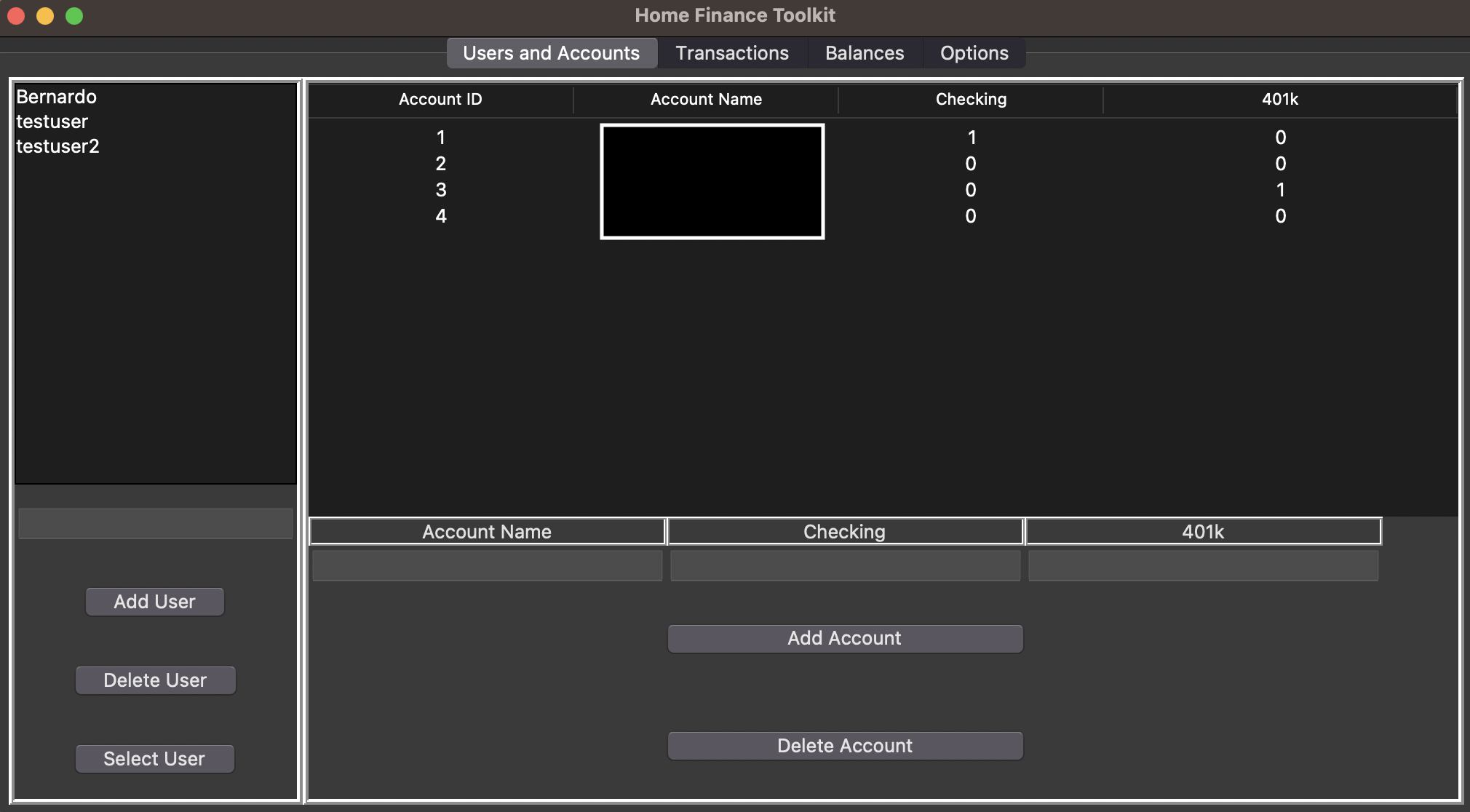Click the Account Name label above input
This screenshot has height=812, width=1470.
487,532
